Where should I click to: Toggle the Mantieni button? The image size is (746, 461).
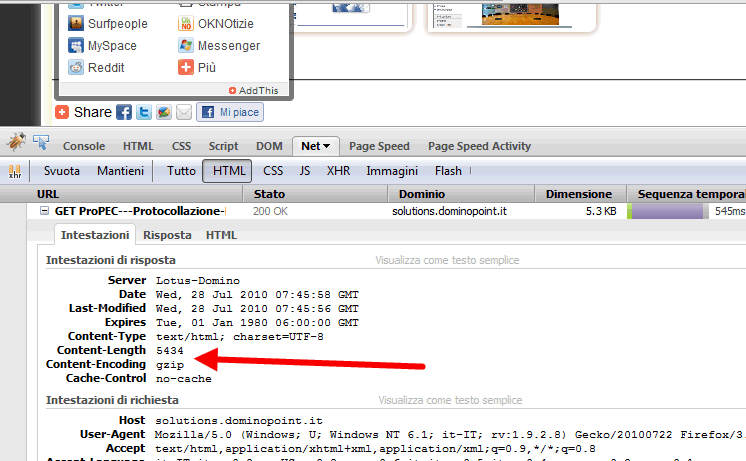tap(120, 171)
